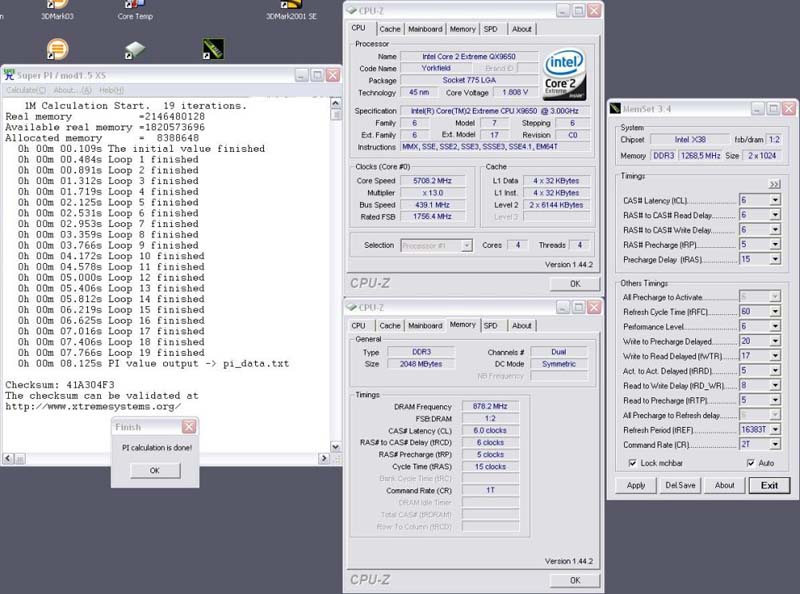Switch to SPD tab in upper CPU-Z
800x594 pixels.
[x=490, y=29]
